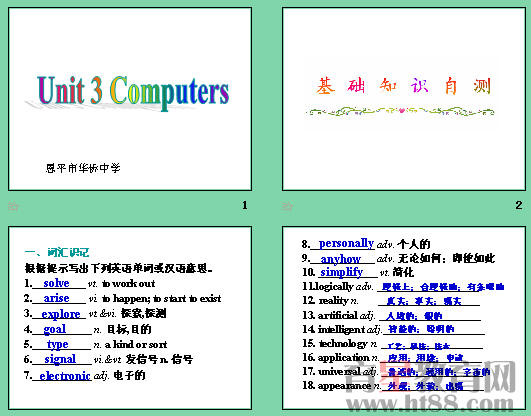
Task: Click slide number 2 label
Action: pyautogui.click(x=518, y=205)
